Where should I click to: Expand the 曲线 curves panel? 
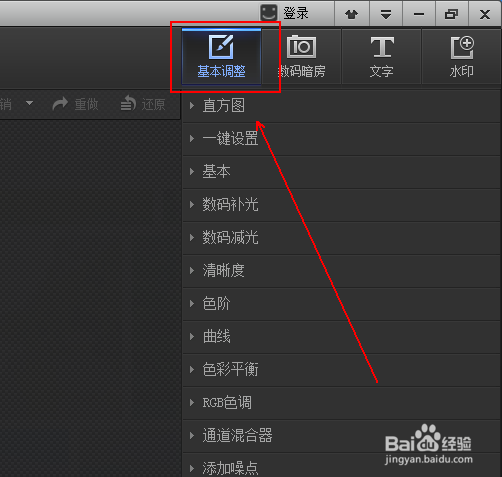[342, 337]
